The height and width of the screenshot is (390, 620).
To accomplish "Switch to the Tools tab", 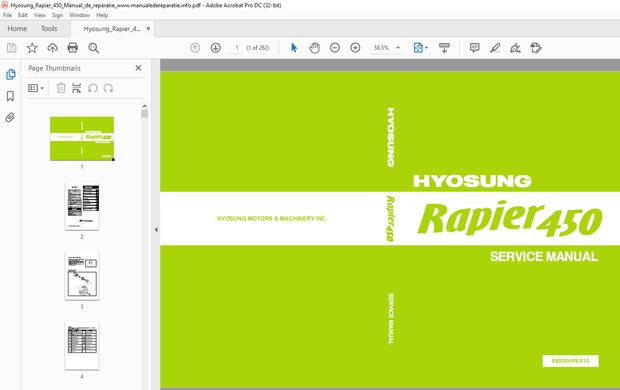I will (x=49, y=28).
